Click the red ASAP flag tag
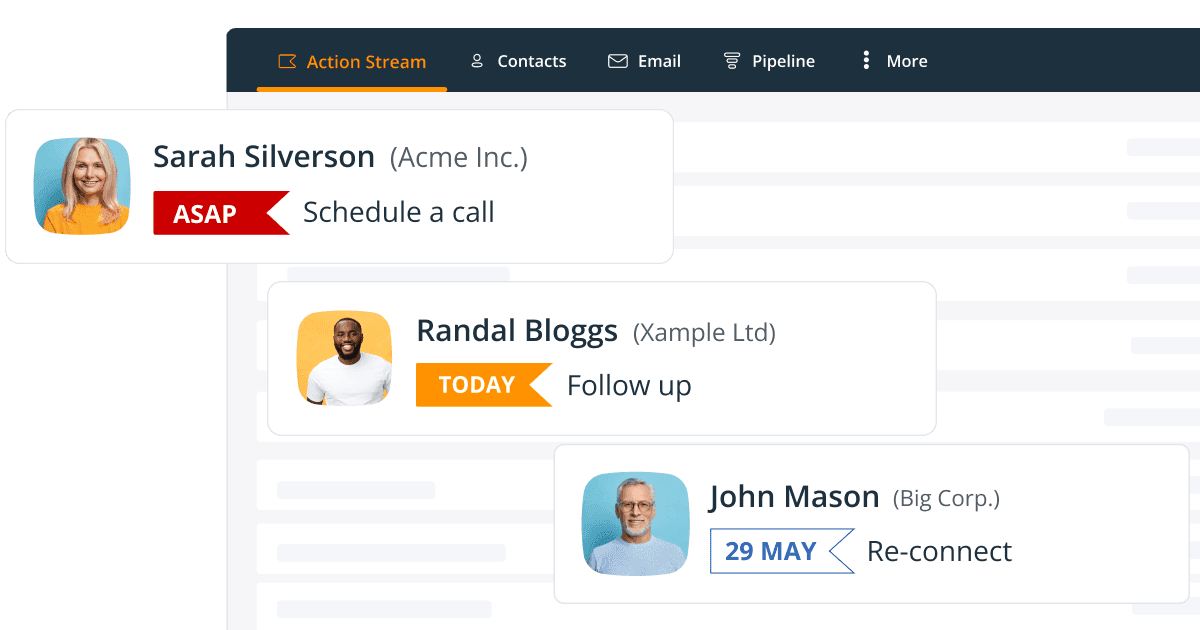Screen dimensions: 1200x630 click(x=221, y=213)
